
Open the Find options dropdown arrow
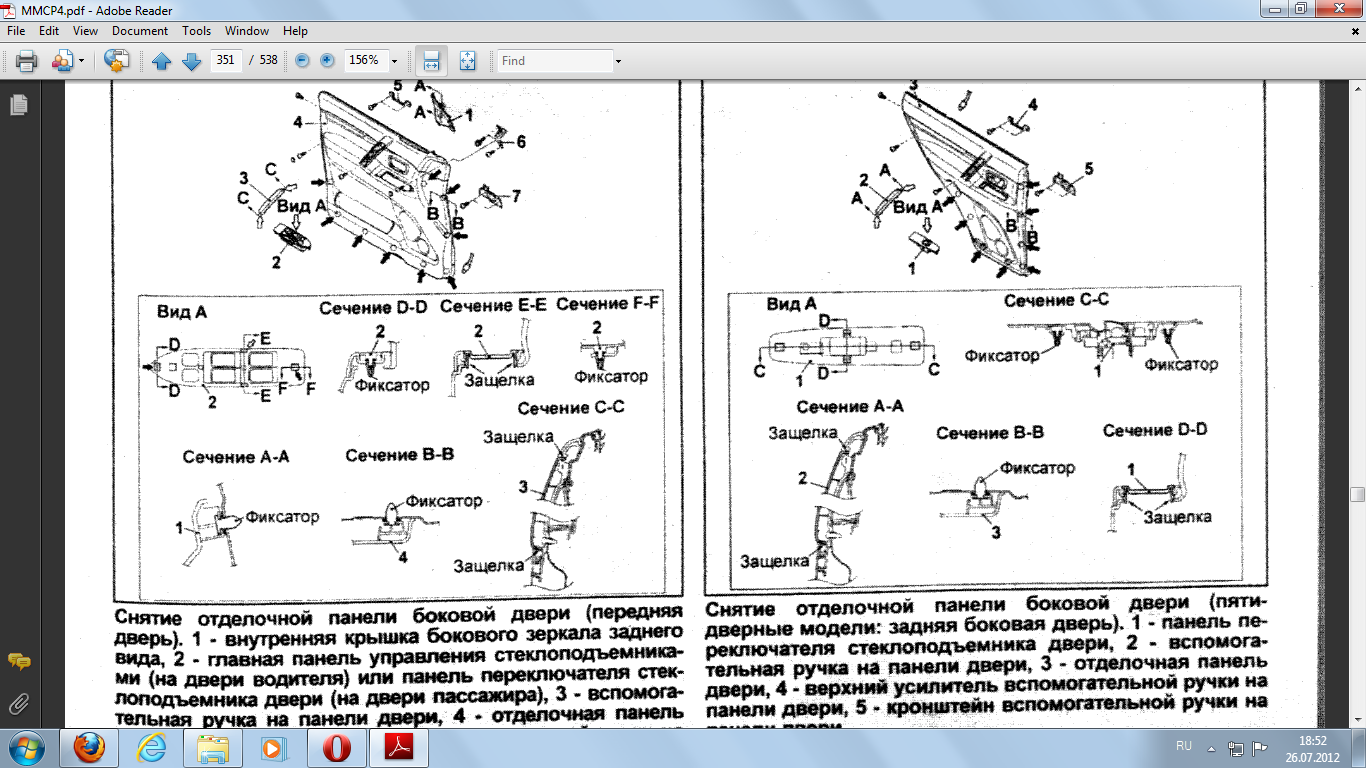pos(618,61)
